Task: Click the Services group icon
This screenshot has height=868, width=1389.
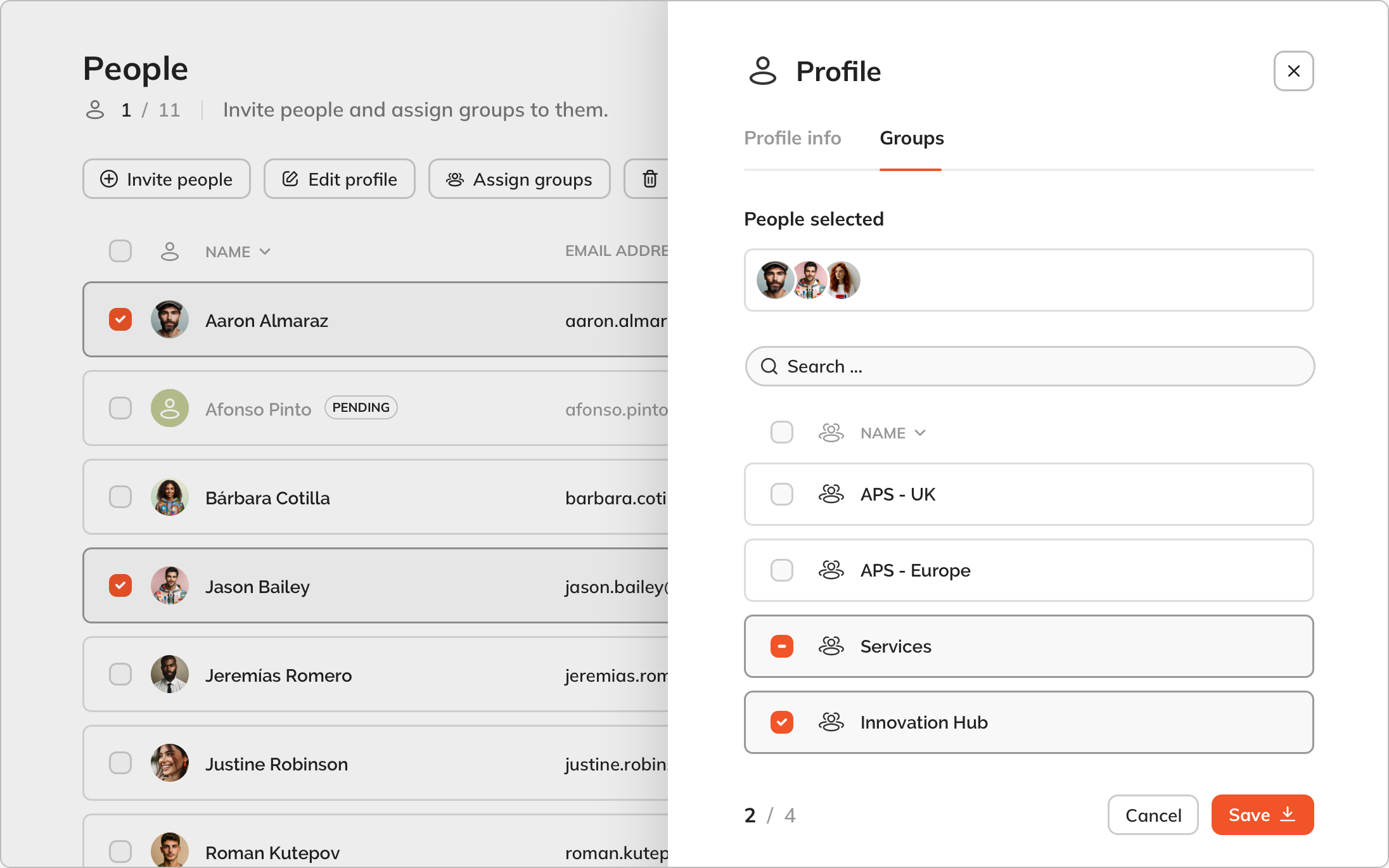Action: (x=831, y=646)
